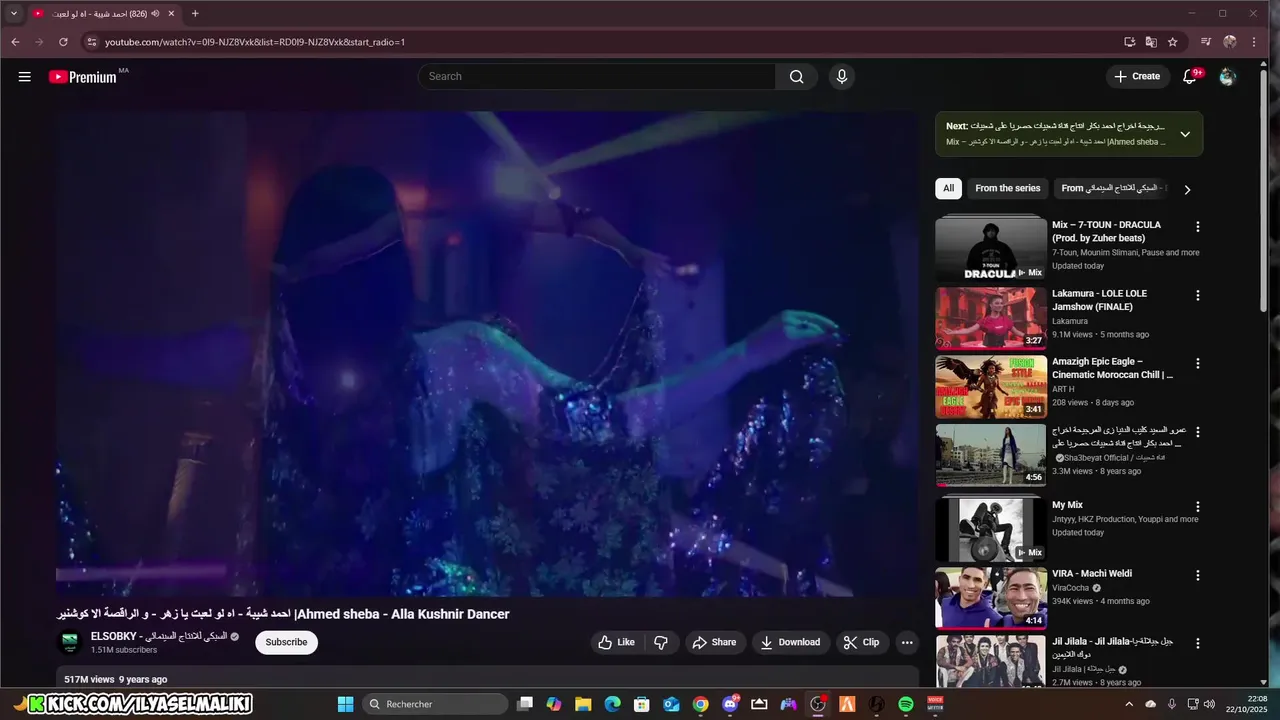Open Windows Start menu

click(345, 704)
